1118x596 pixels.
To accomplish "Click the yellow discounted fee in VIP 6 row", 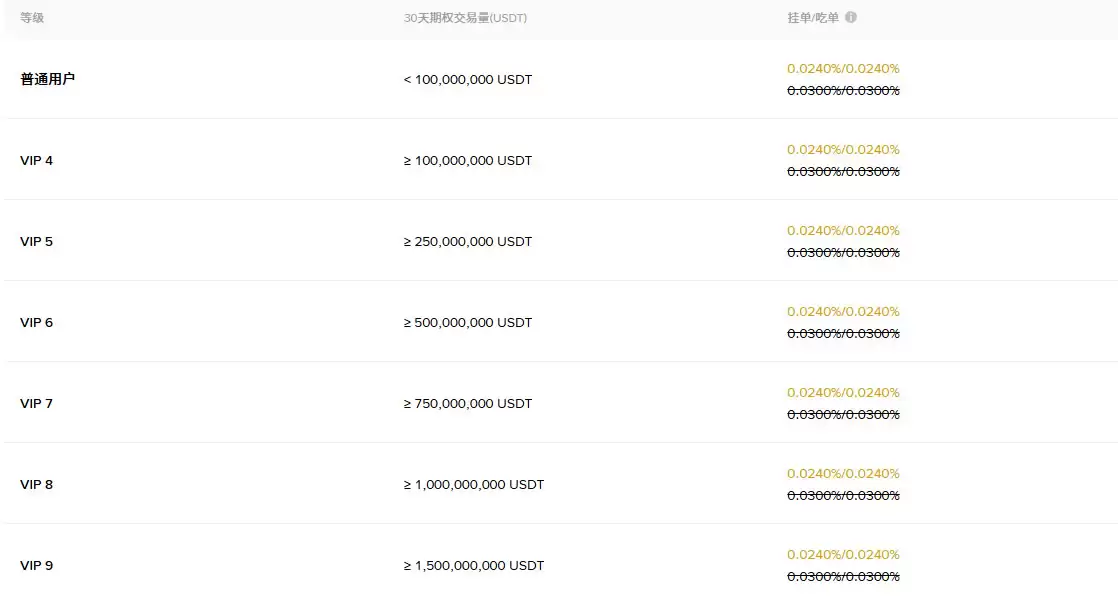I will coord(843,311).
